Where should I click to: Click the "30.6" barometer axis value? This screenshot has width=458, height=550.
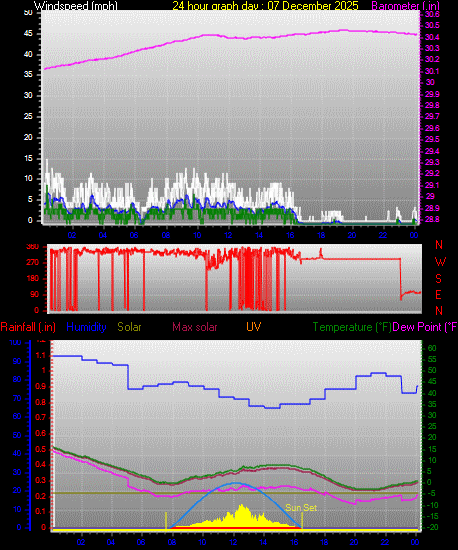[432, 14]
